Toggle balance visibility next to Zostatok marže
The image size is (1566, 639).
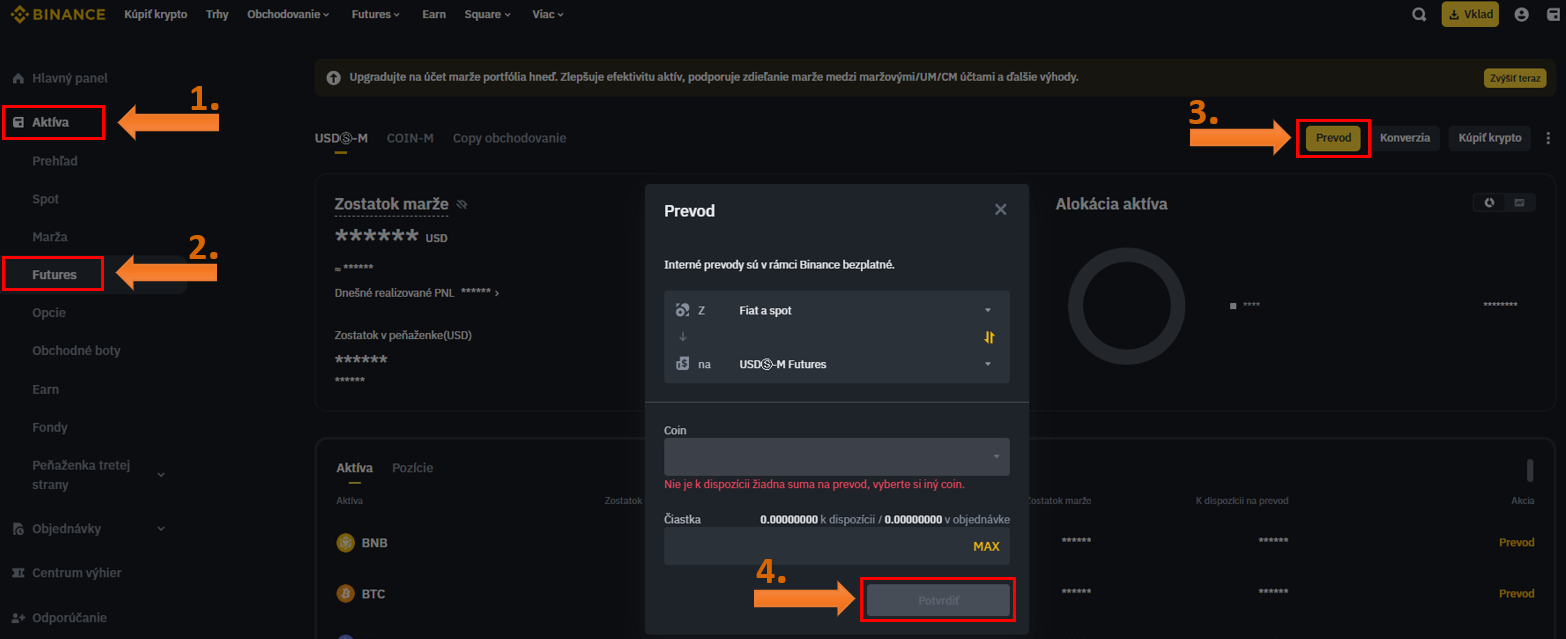click(461, 204)
